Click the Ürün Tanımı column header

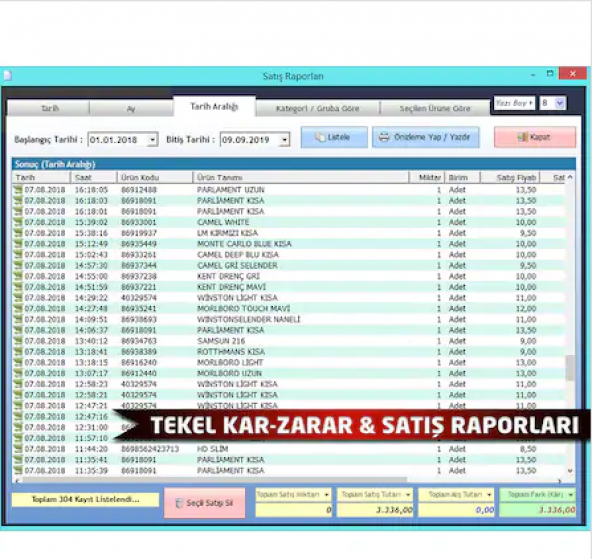point(301,177)
